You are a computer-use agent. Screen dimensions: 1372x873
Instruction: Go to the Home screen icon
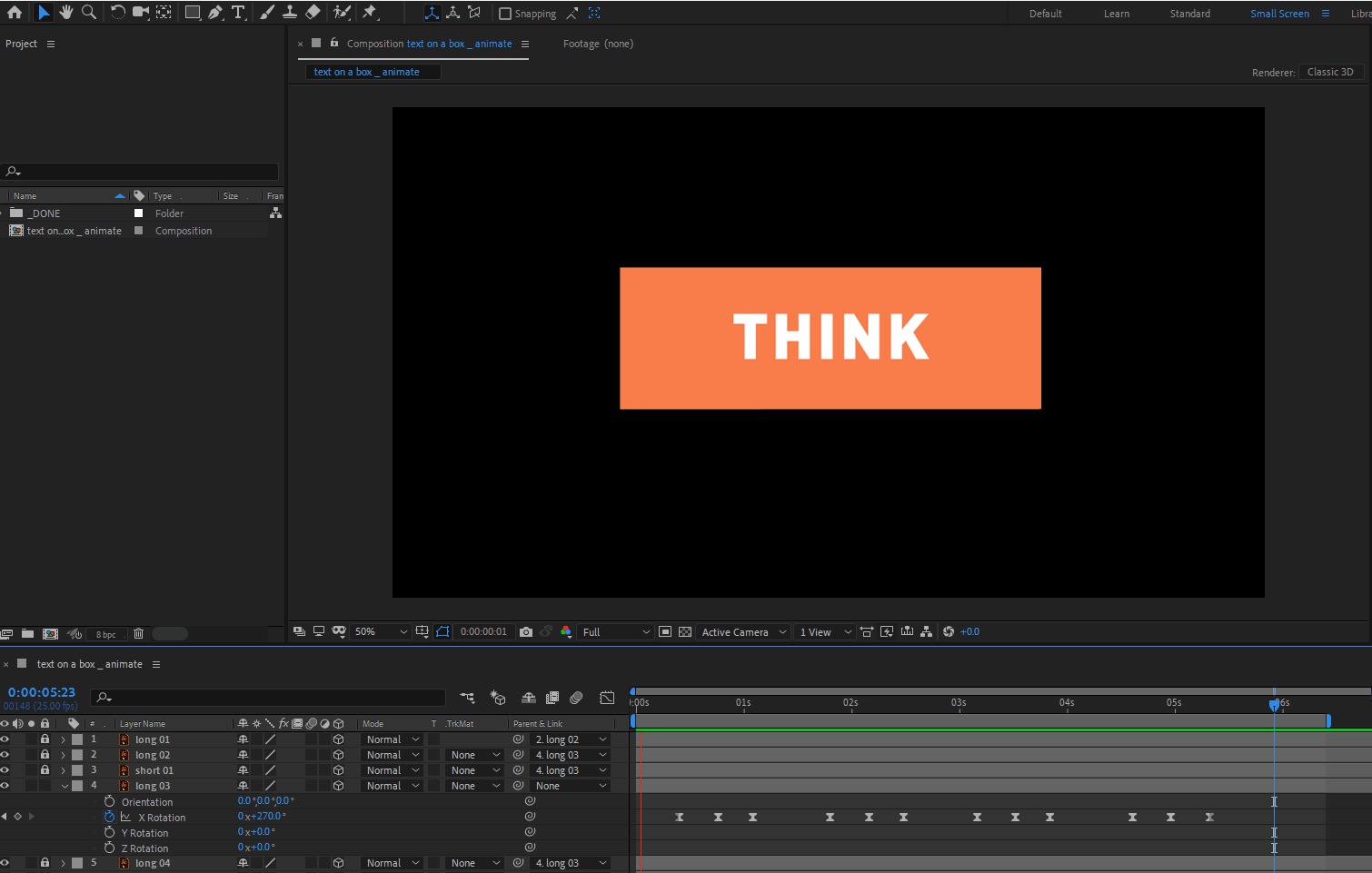point(15,13)
